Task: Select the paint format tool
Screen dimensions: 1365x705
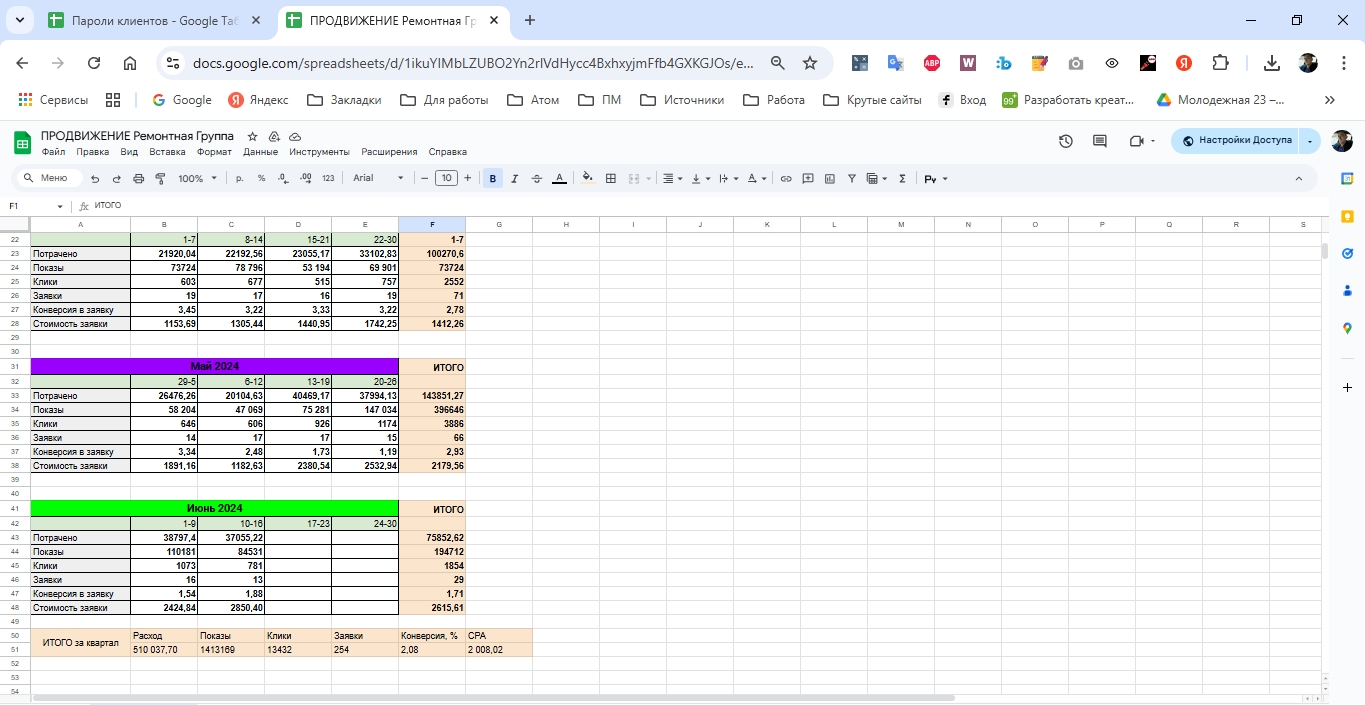Action: coord(160,179)
